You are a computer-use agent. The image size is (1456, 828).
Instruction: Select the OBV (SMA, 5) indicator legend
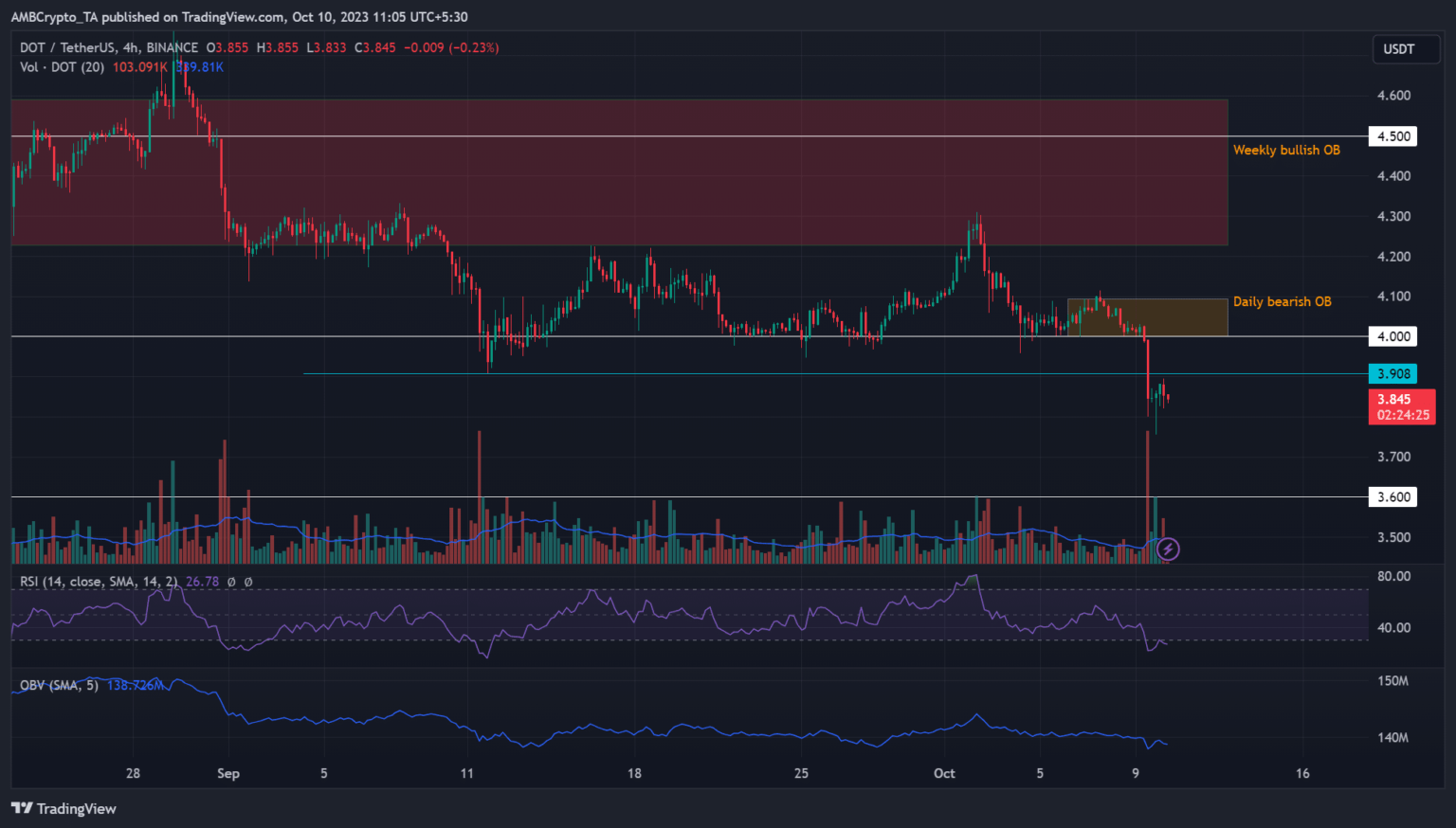pos(59,685)
